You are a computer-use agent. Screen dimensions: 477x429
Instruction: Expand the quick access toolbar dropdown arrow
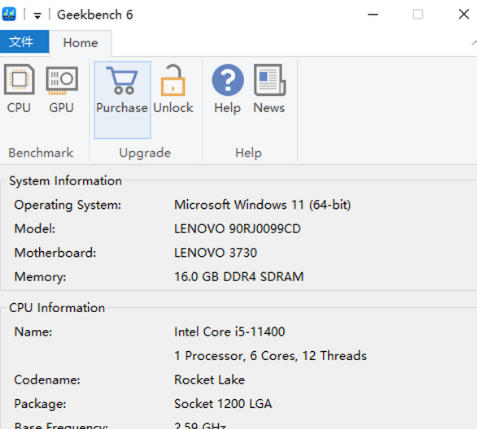coord(37,15)
